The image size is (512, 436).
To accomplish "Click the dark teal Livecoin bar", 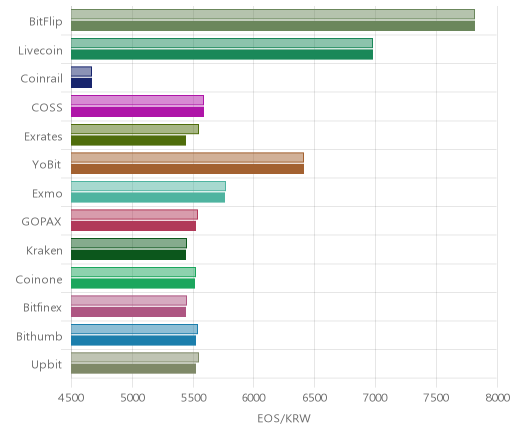I will click(x=222, y=55).
